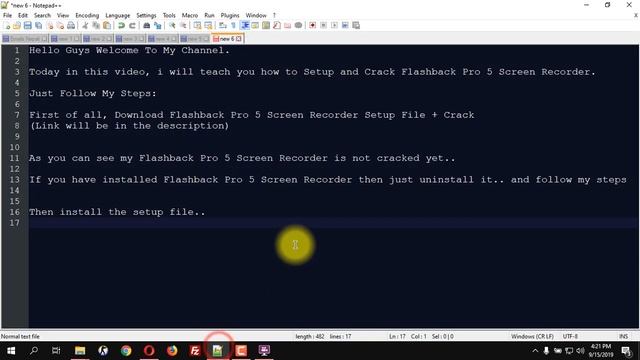
Task: Click 'Normal text file' in status bar
Action: (20, 337)
